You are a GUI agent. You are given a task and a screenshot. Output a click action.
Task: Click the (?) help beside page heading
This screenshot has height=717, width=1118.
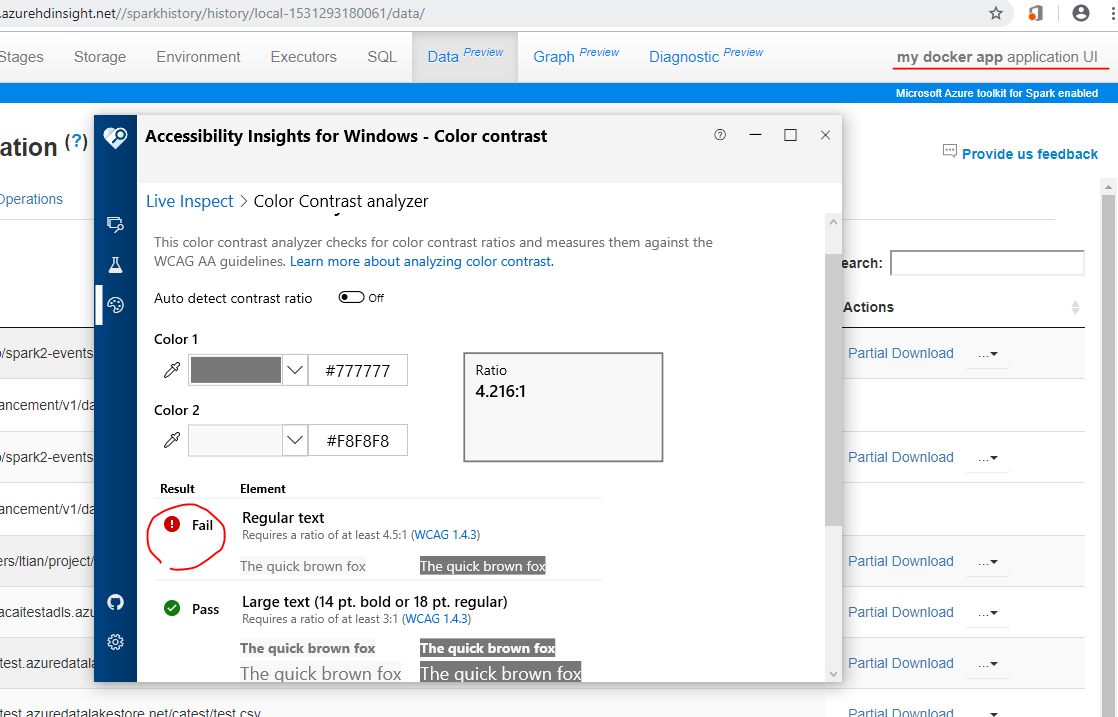[x=76, y=141]
